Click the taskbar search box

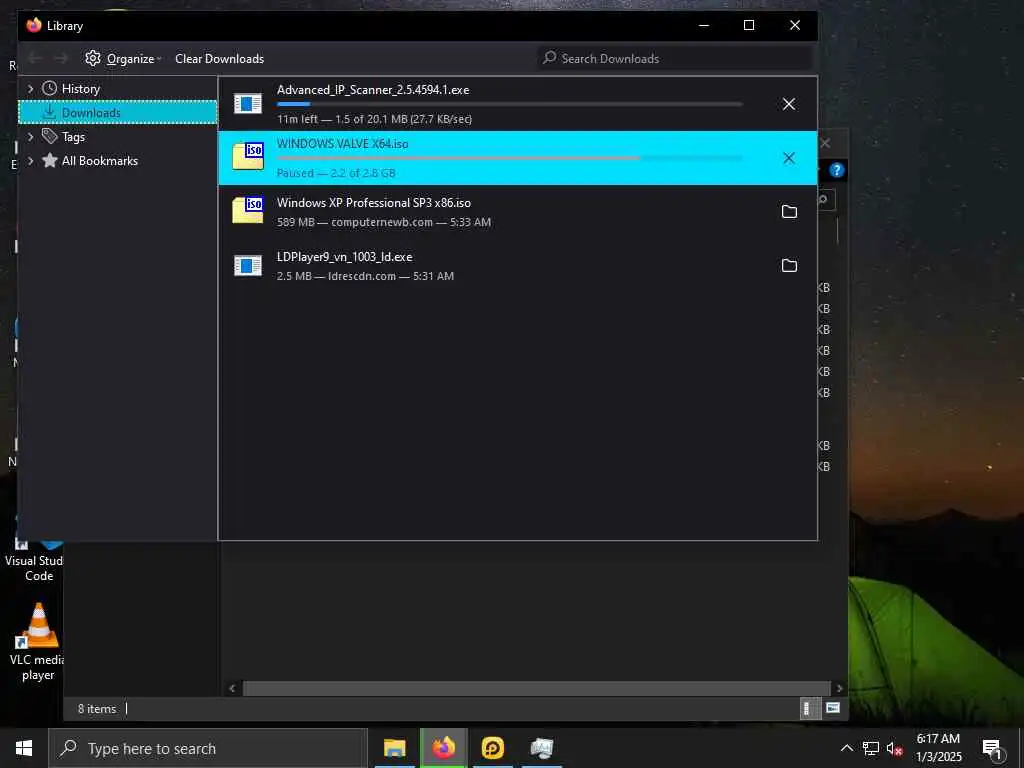[x=208, y=748]
